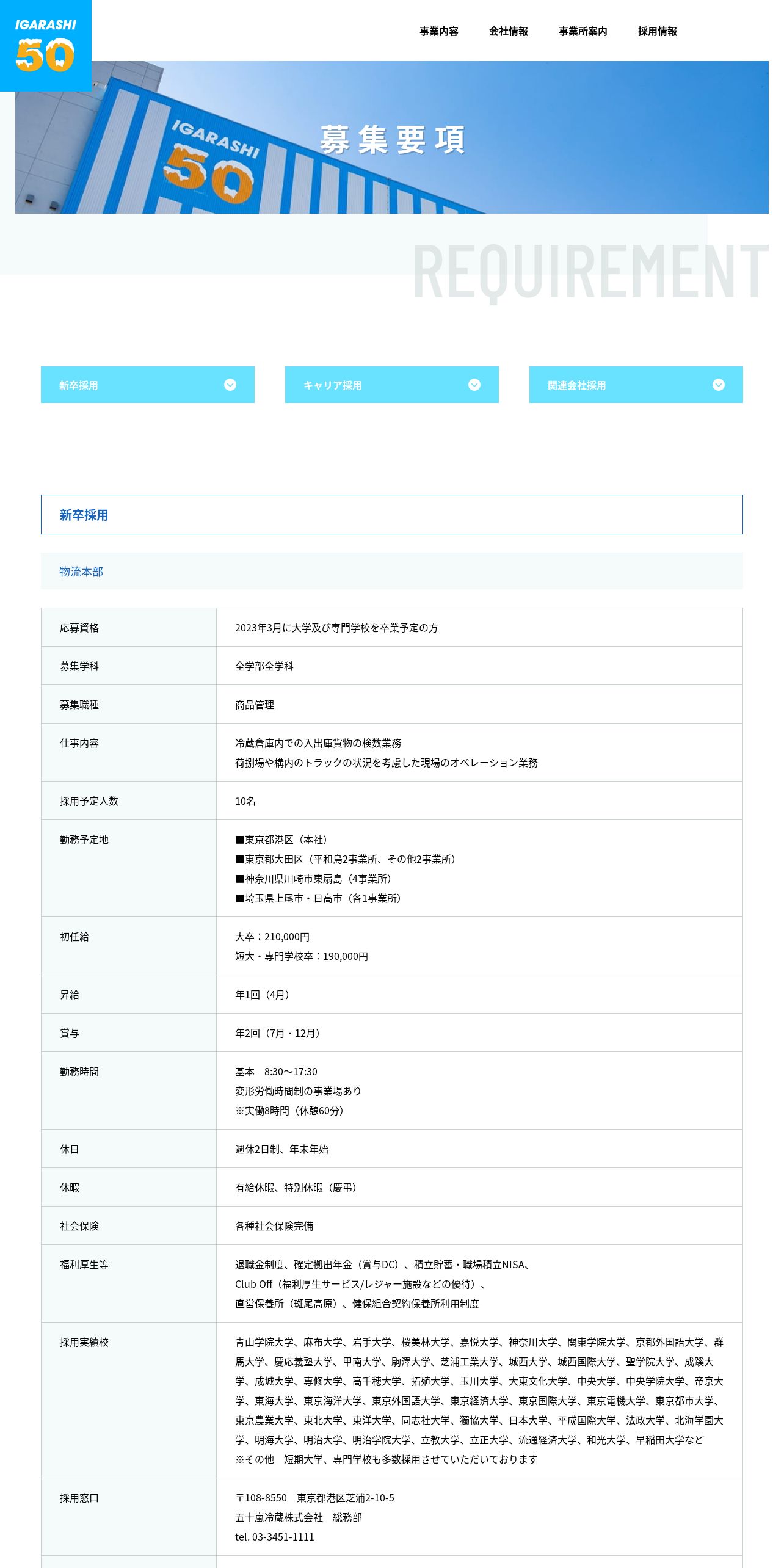Image resolution: width=784 pixels, height=1568 pixels.
Task: Open the 会社情報 menu
Action: coord(509,31)
